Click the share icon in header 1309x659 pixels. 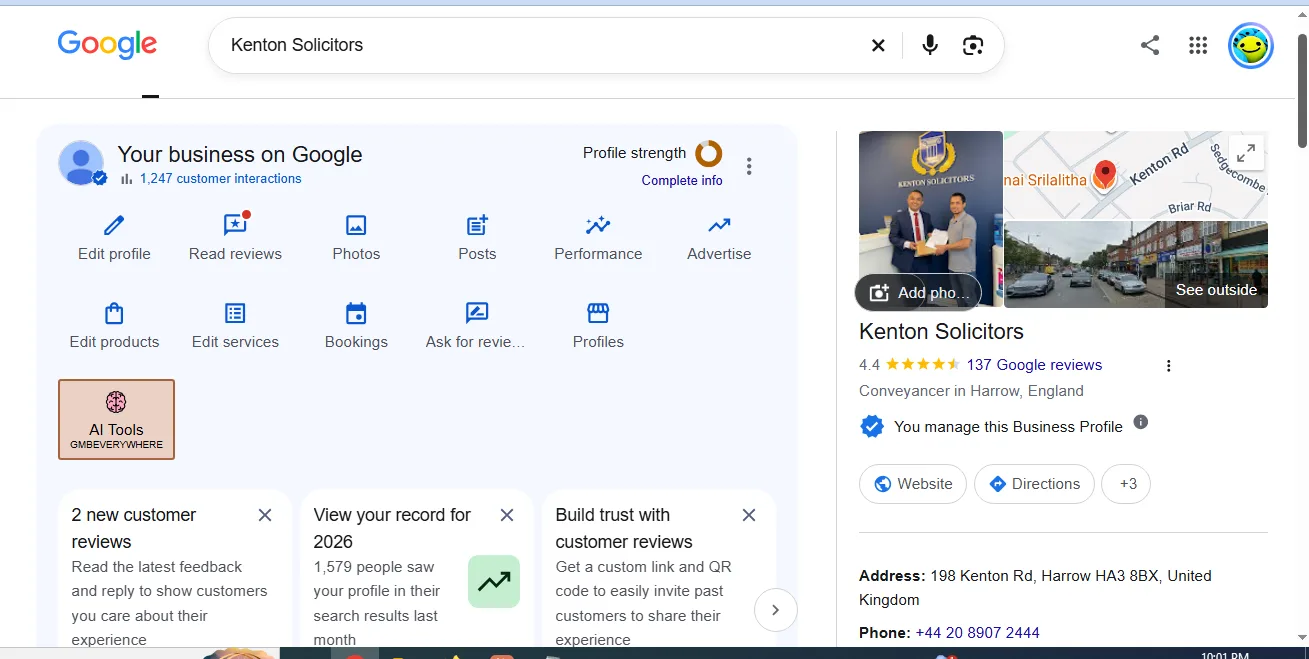[1150, 45]
